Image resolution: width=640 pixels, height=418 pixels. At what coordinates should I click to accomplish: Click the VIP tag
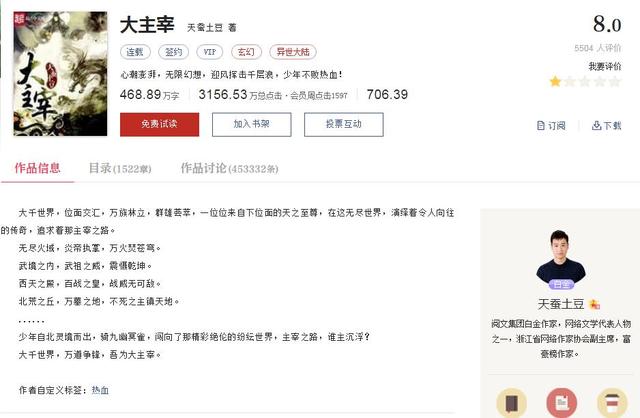tap(209, 50)
